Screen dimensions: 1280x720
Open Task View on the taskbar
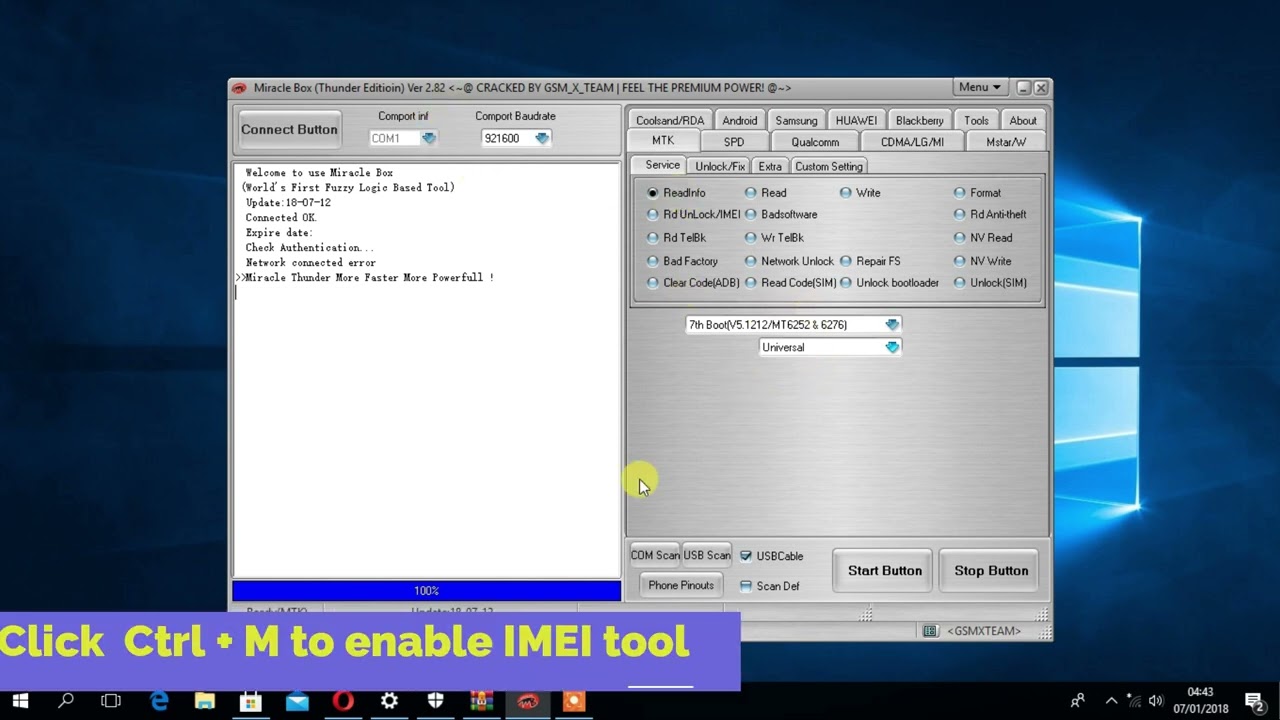[x=111, y=701]
